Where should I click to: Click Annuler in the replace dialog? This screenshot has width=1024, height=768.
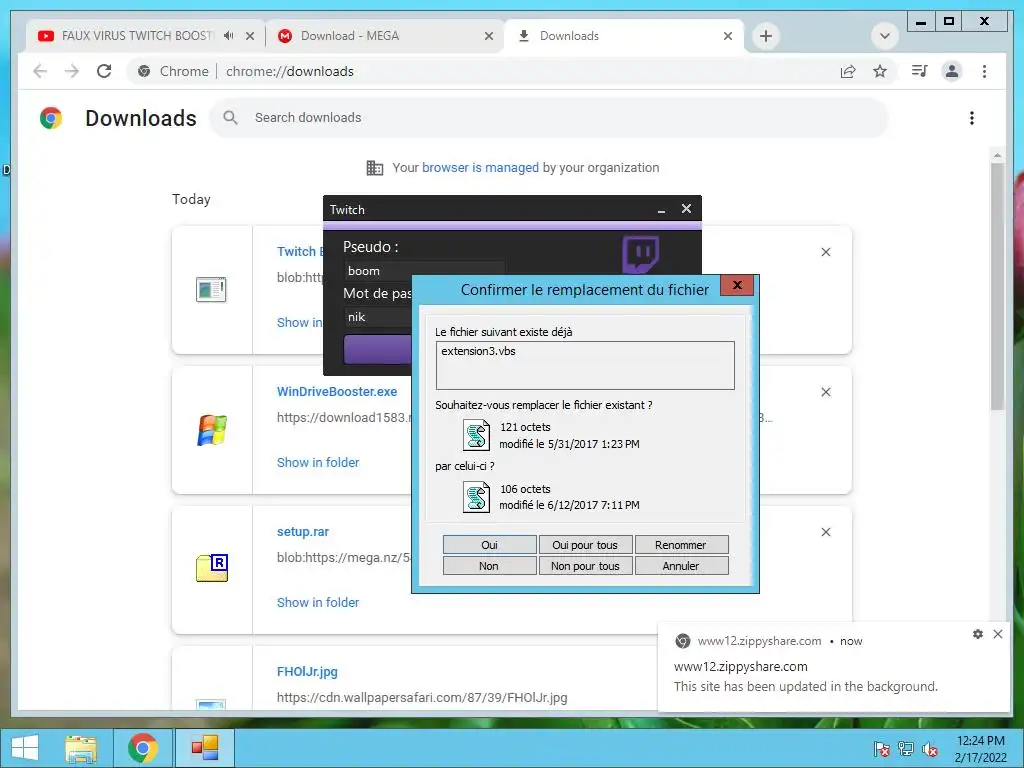(681, 566)
